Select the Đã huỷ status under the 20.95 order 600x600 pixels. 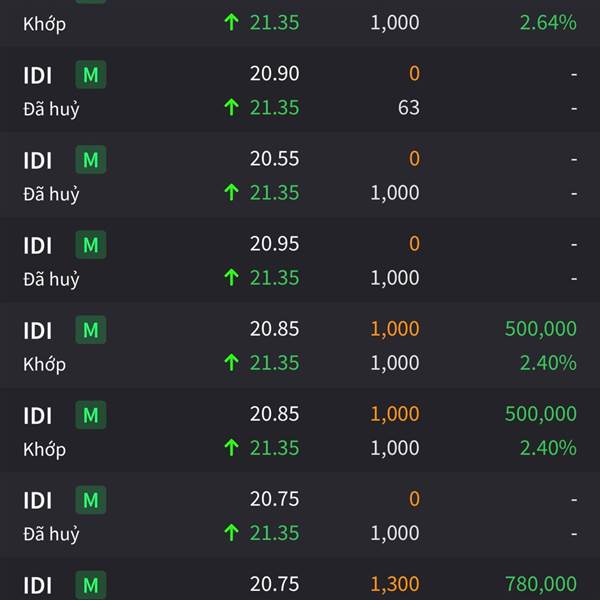(x=51, y=279)
